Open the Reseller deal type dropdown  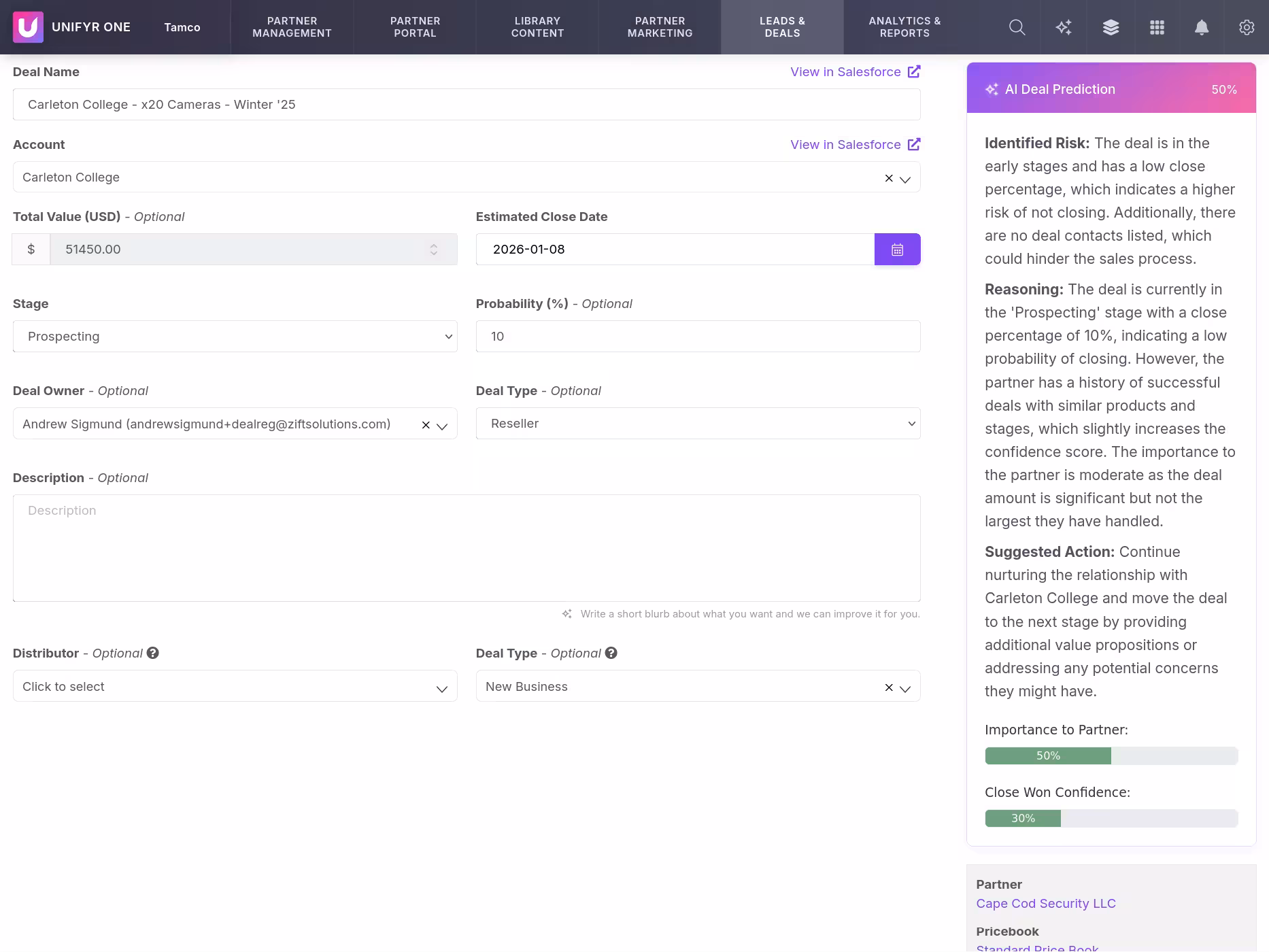pos(698,423)
